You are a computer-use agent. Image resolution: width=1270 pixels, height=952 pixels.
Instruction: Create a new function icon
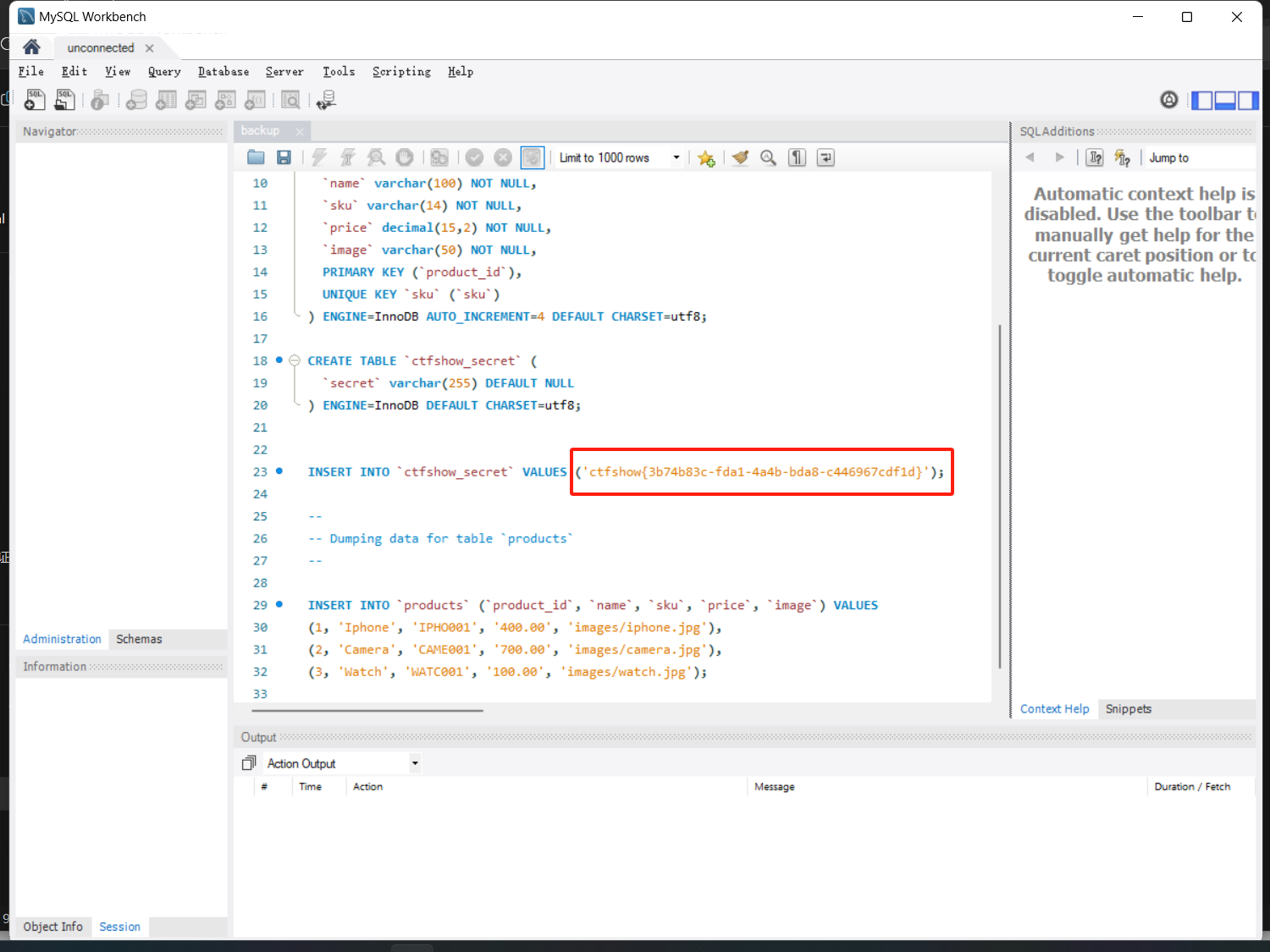[x=255, y=101]
